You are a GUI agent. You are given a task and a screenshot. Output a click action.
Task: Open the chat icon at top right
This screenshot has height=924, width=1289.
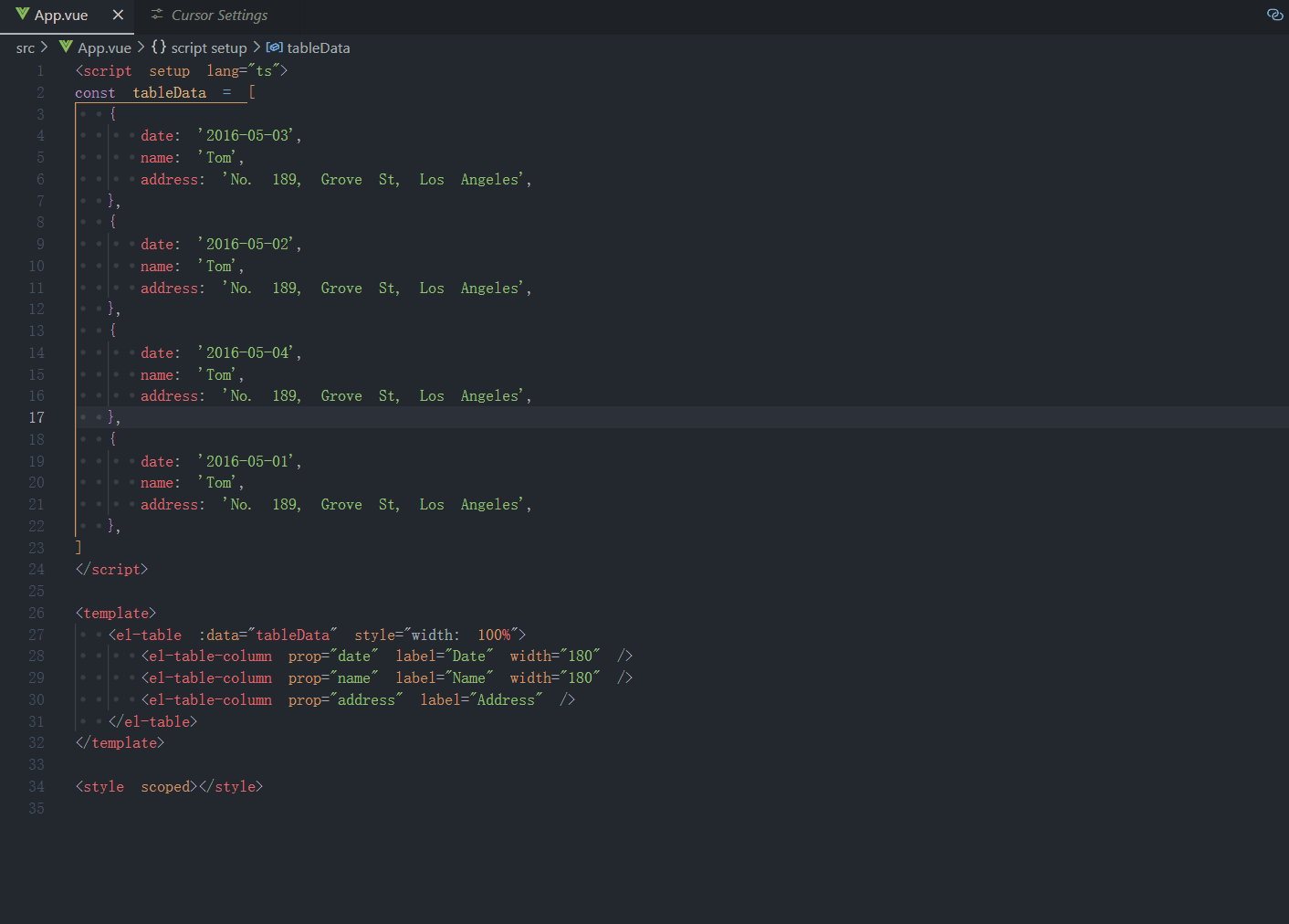click(x=1275, y=15)
